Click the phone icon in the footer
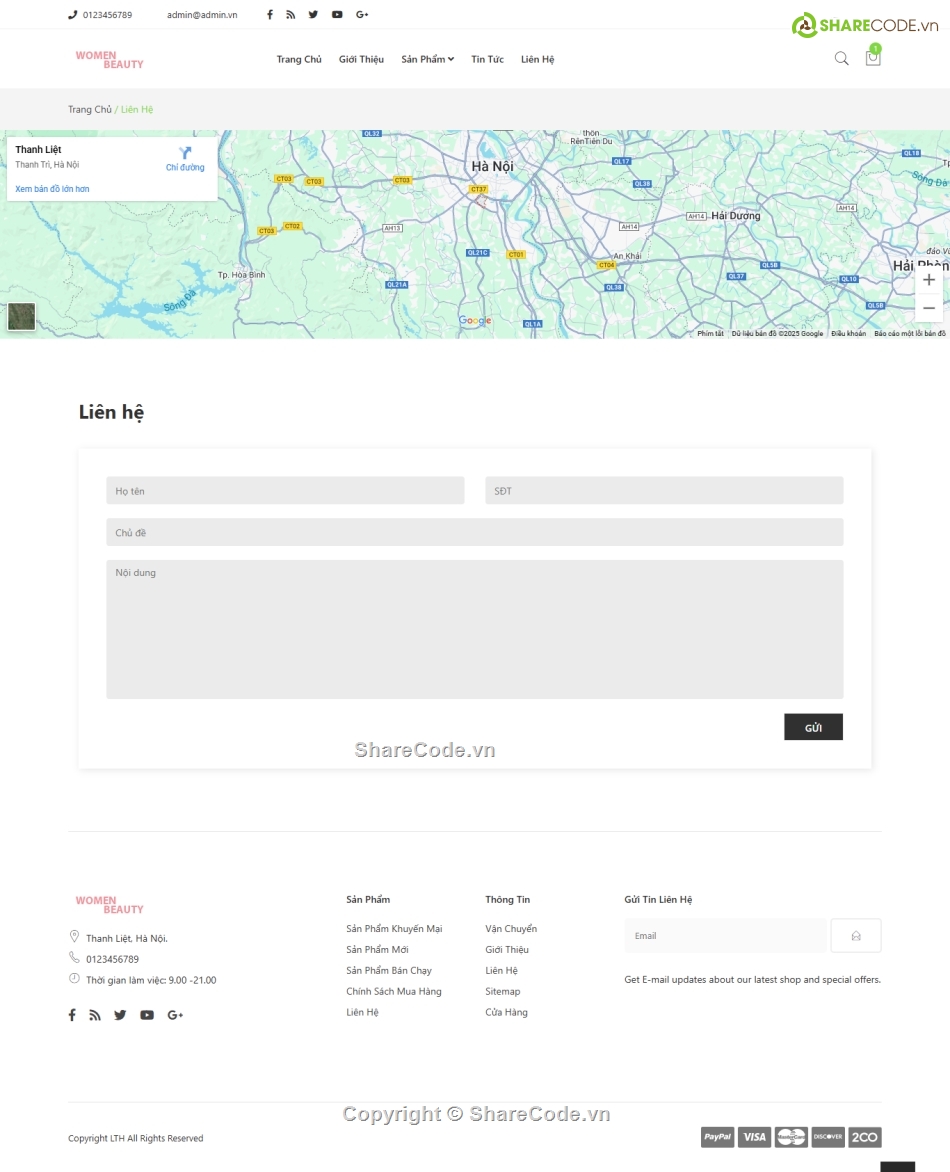Image resolution: width=950 pixels, height=1172 pixels. coord(74,957)
